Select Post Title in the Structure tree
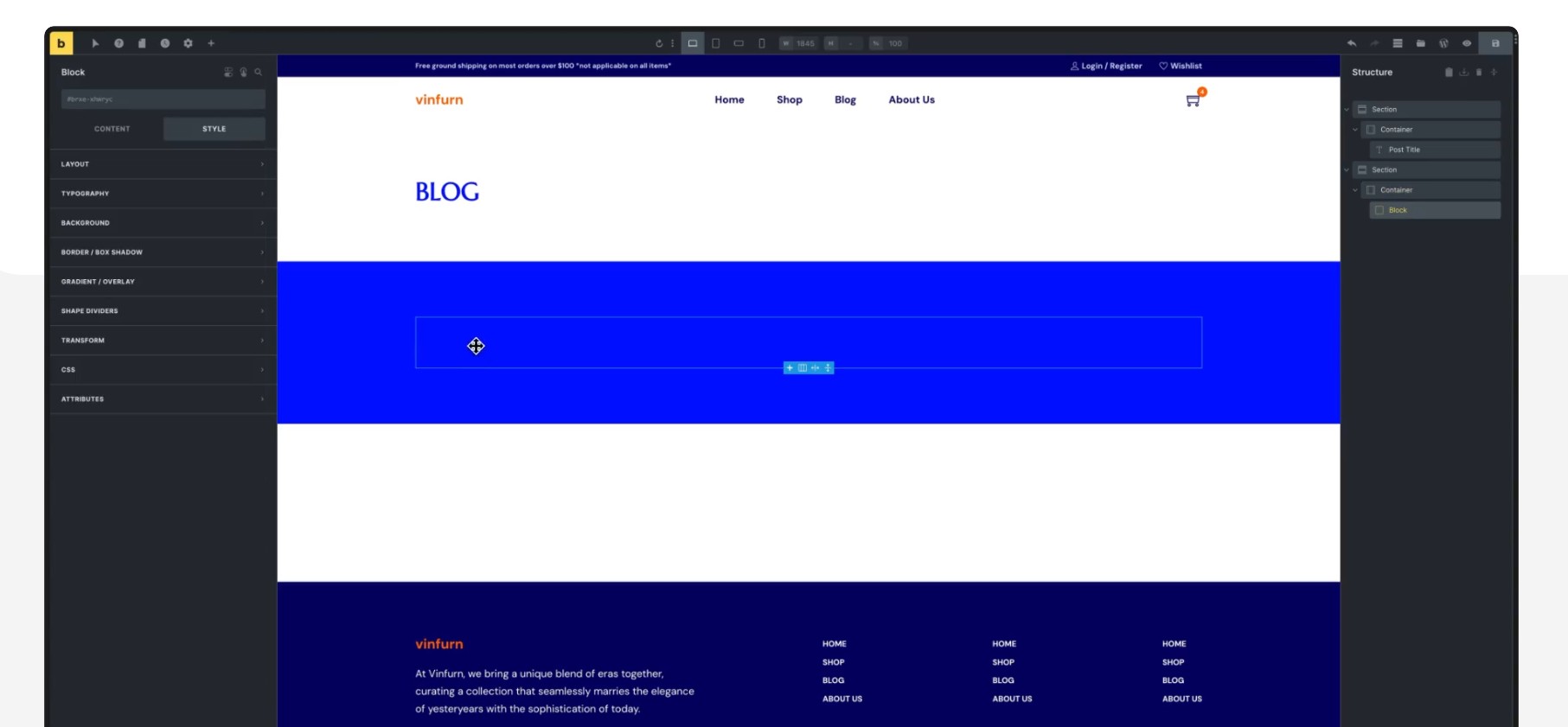The image size is (1568, 727). coord(1435,150)
